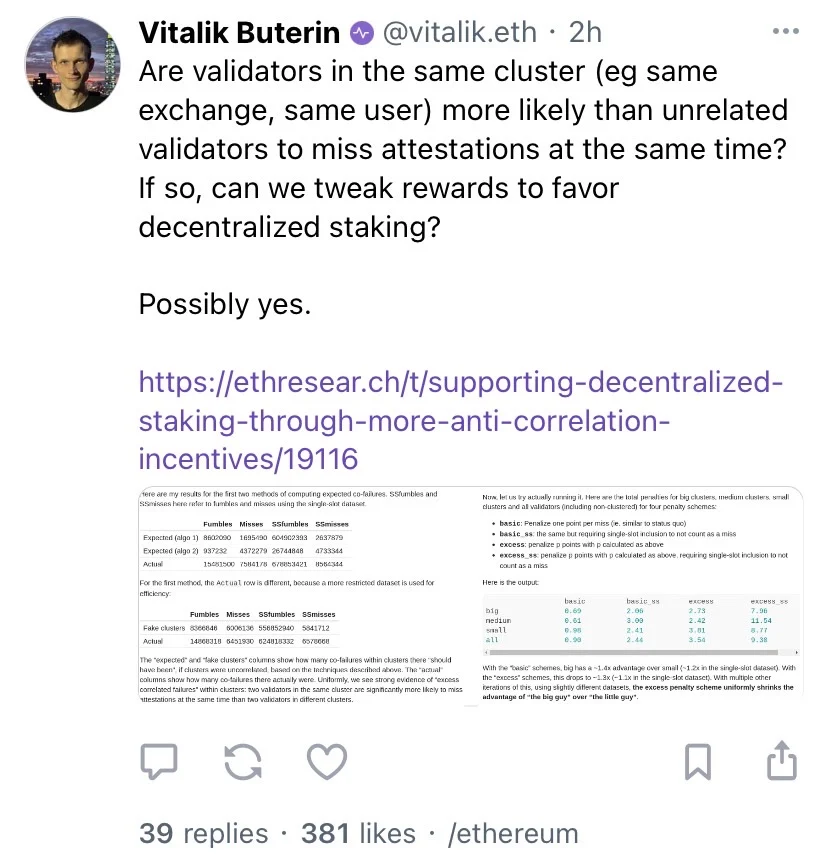Click the retweet icon
Image resolution: width=828 pixels, height=861 pixels.
coord(242,761)
